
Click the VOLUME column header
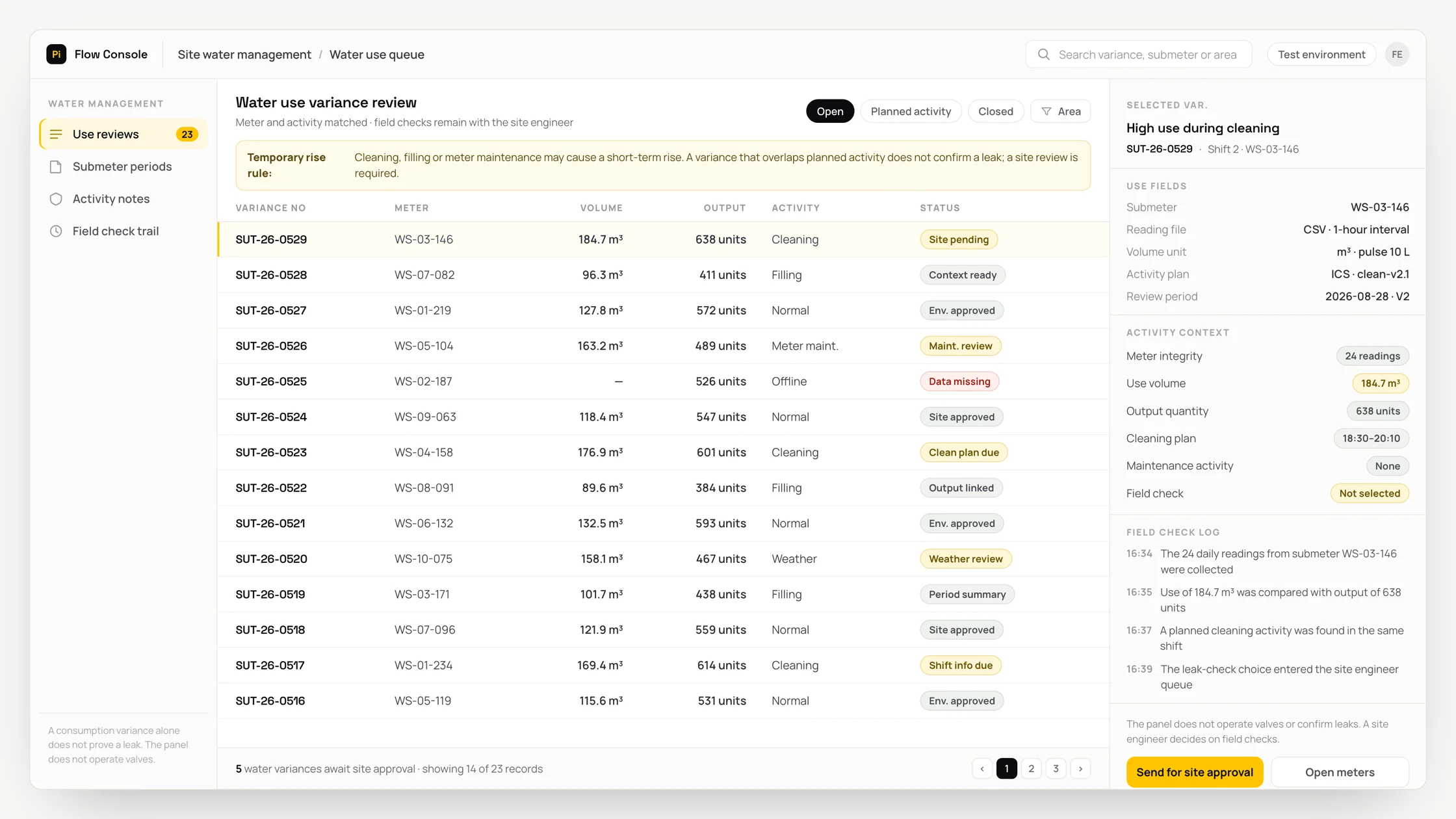click(601, 208)
